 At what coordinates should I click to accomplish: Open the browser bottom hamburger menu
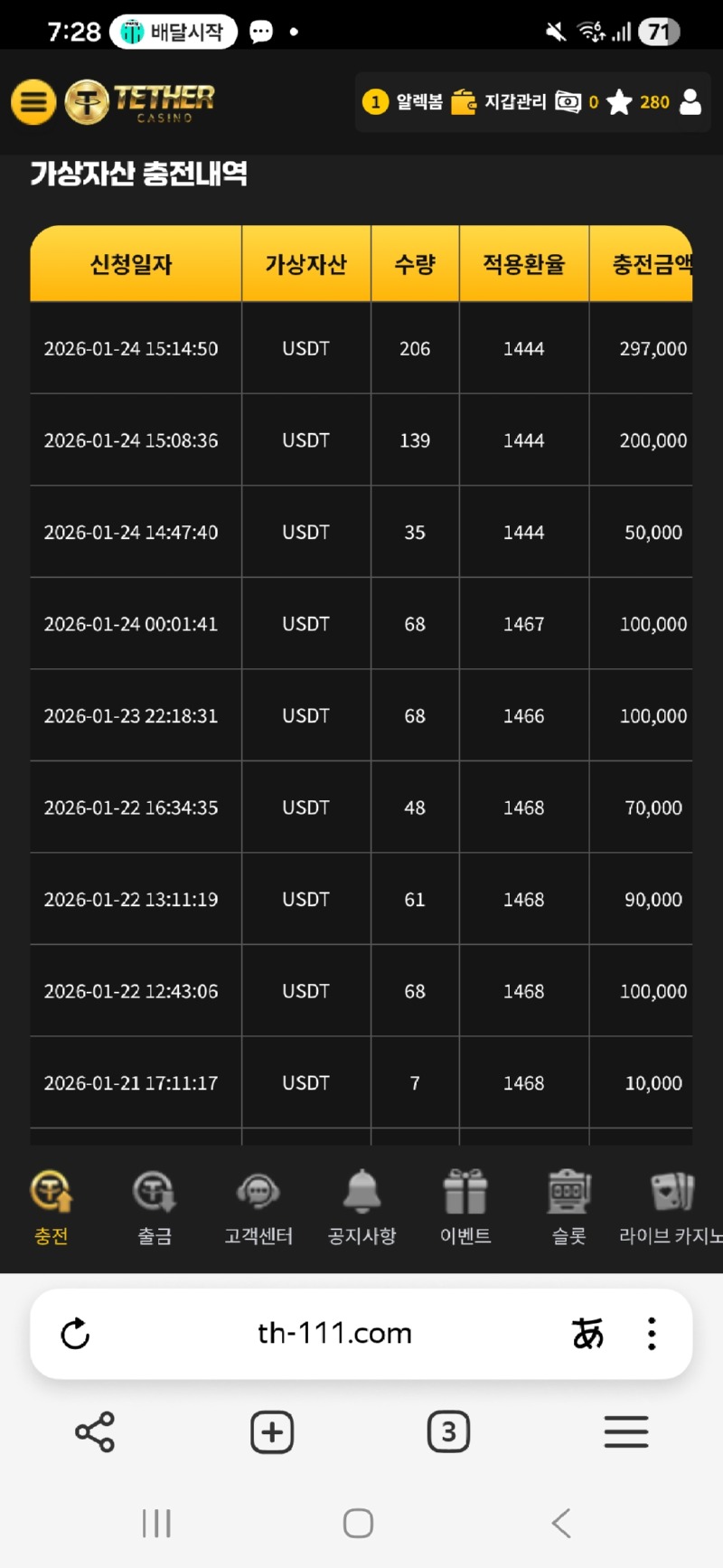tap(625, 1432)
